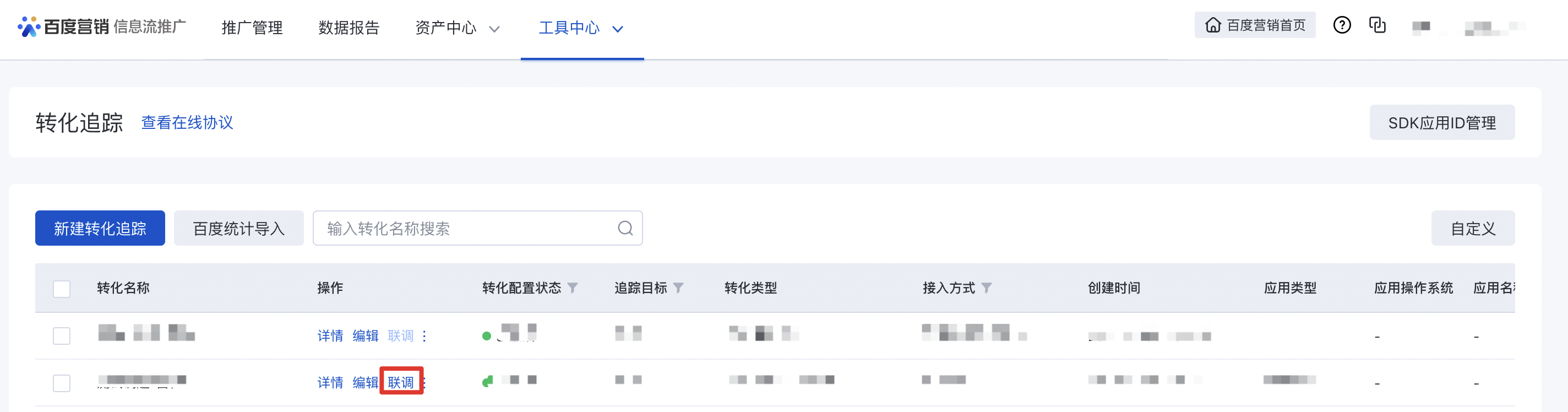Open 详情 in the first row

tap(330, 336)
